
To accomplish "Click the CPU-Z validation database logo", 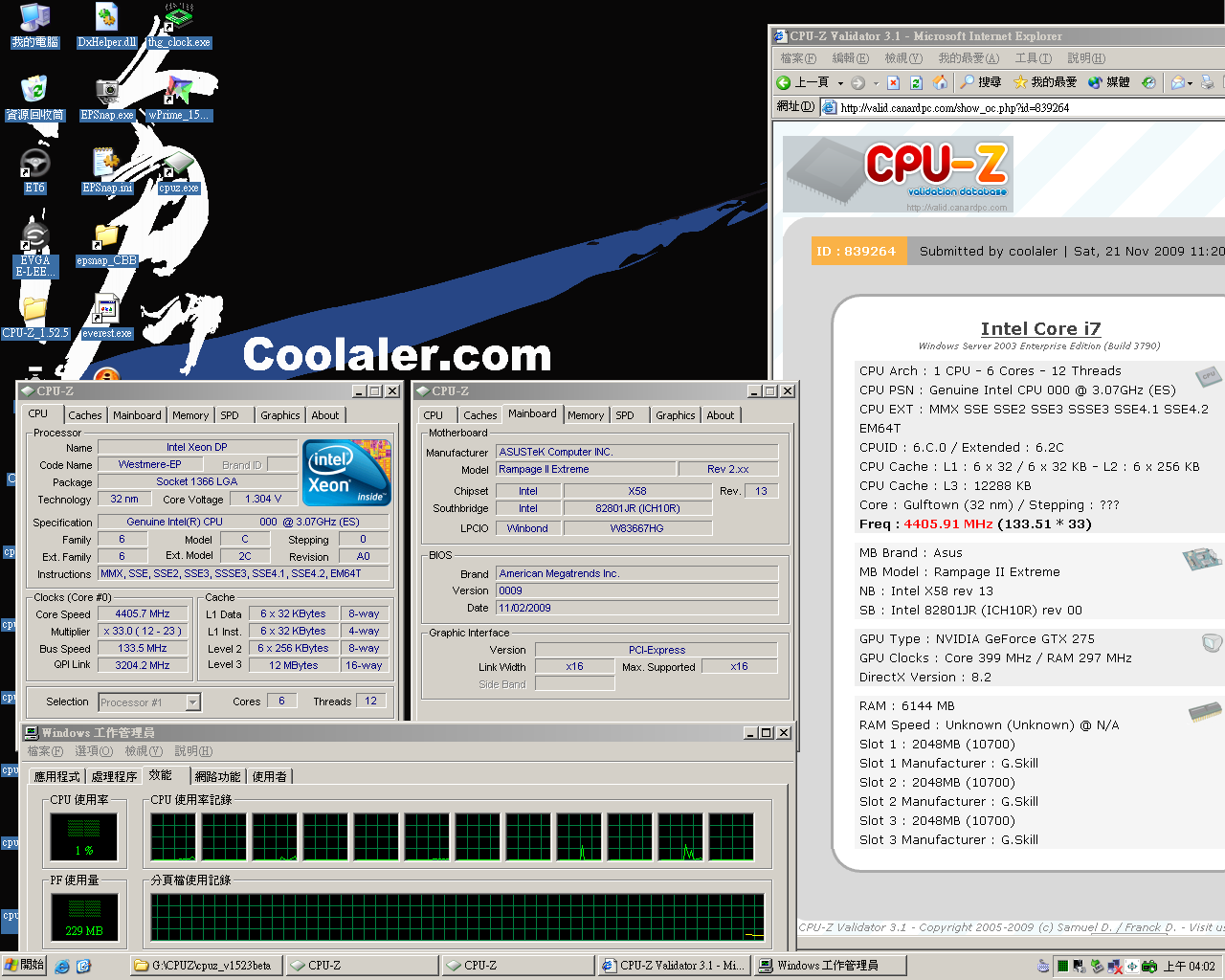I will tap(898, 174).
